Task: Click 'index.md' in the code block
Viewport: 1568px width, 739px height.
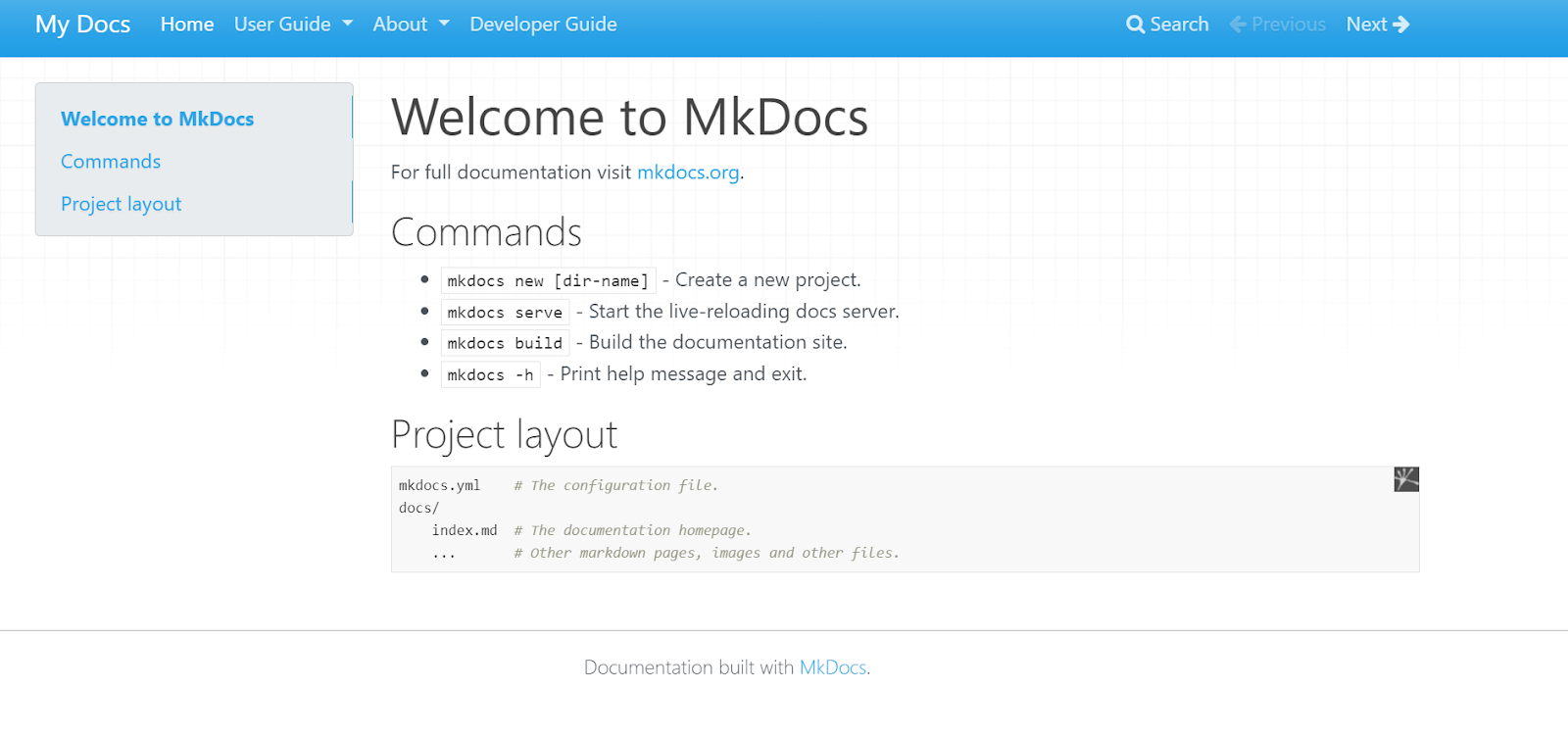Action: click(x=465, y=530)
